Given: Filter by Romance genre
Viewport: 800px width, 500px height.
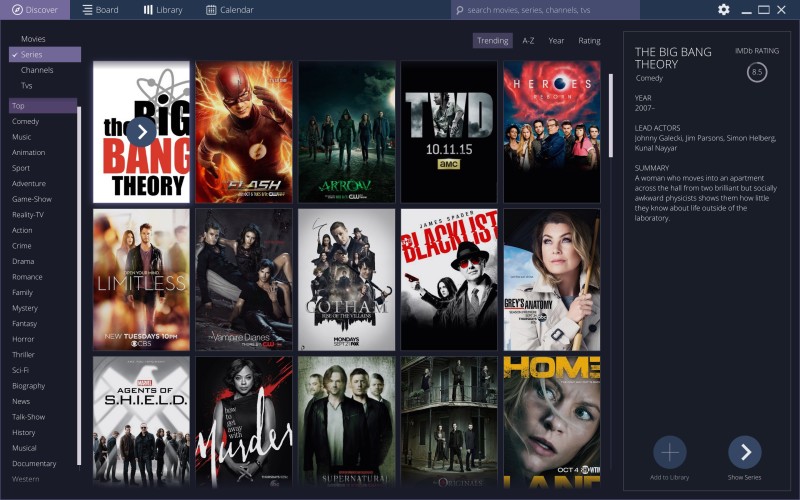Looking at the screenshot, I should click(27, 277).
